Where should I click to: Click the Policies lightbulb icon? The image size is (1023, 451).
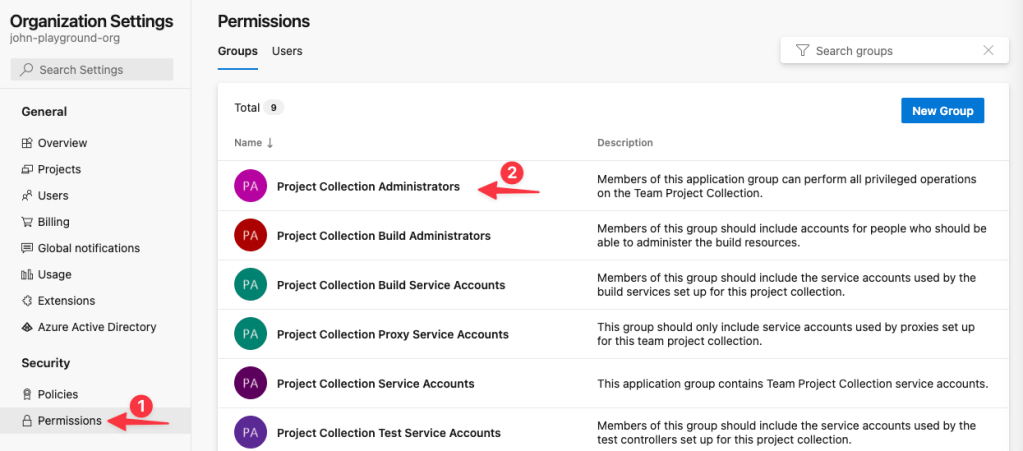coord(27,394)
